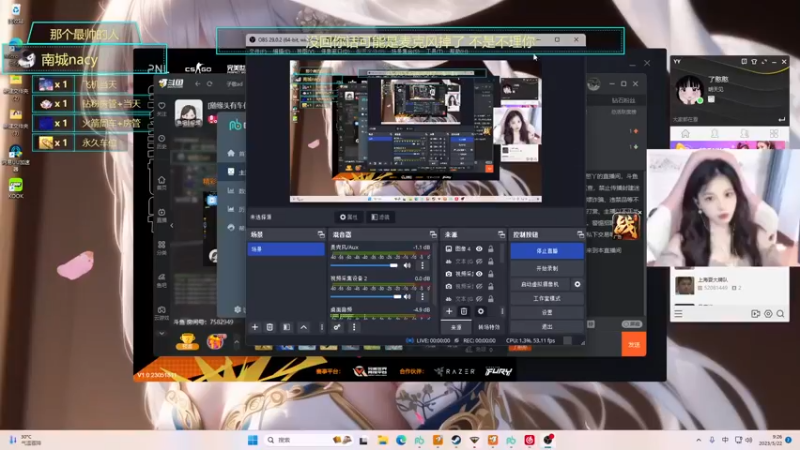Start the virtual camera button
This screenshot has width=800, height=450.
coord(540,284)
